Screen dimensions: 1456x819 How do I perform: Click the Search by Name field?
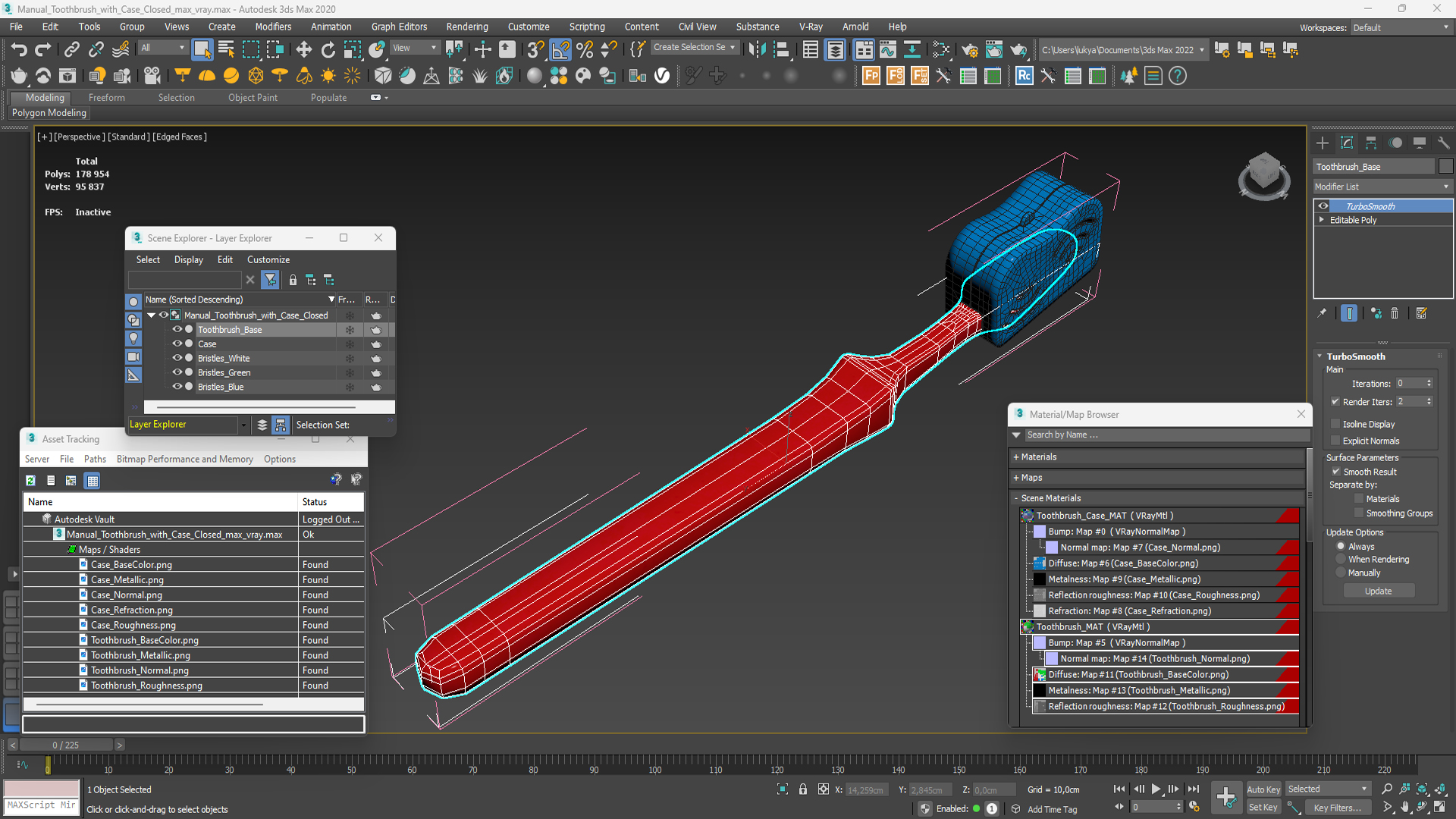[x=1166, y=435]
